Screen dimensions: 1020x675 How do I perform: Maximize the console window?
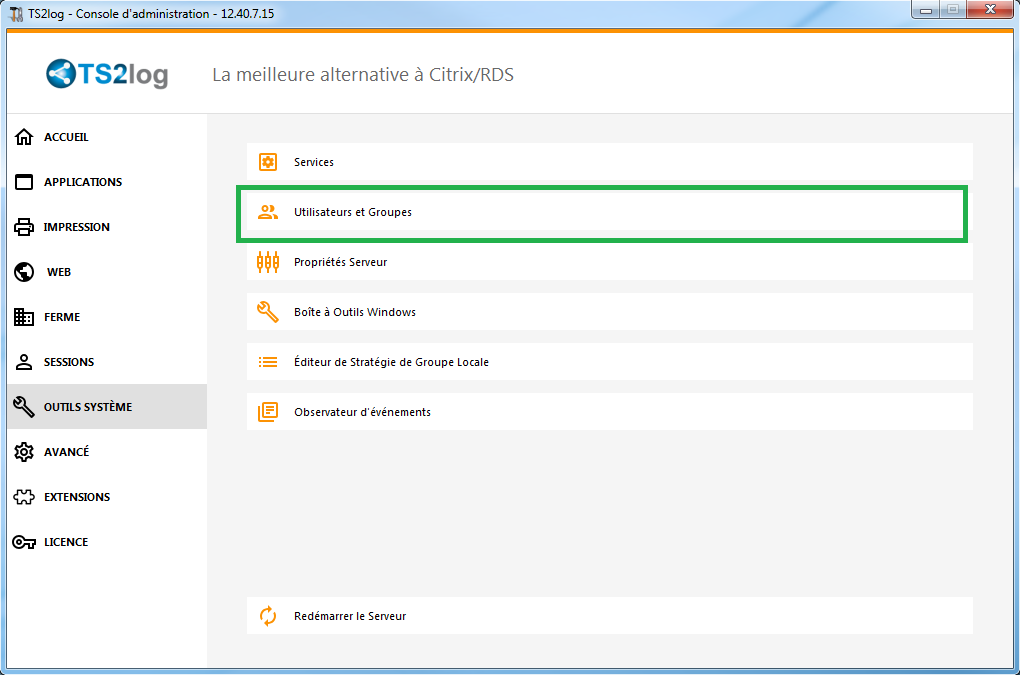click(x=953, y=10)
